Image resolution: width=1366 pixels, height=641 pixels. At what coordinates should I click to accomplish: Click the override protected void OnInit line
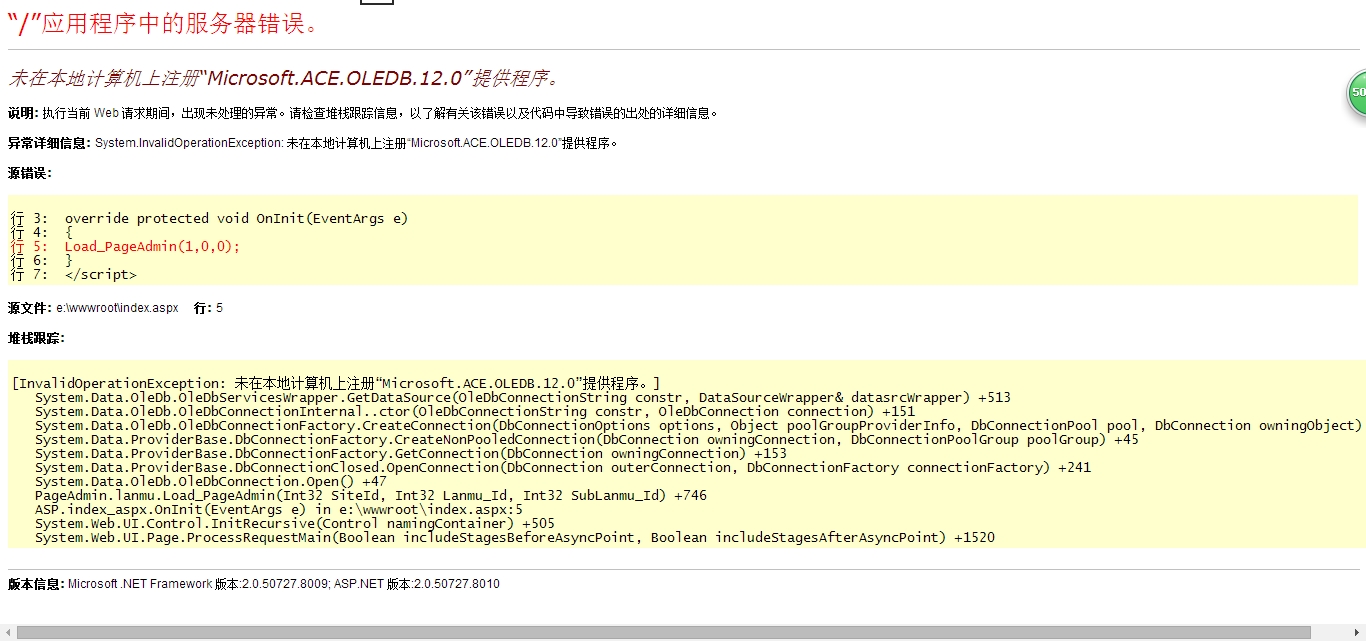click(x=236, y=218)
